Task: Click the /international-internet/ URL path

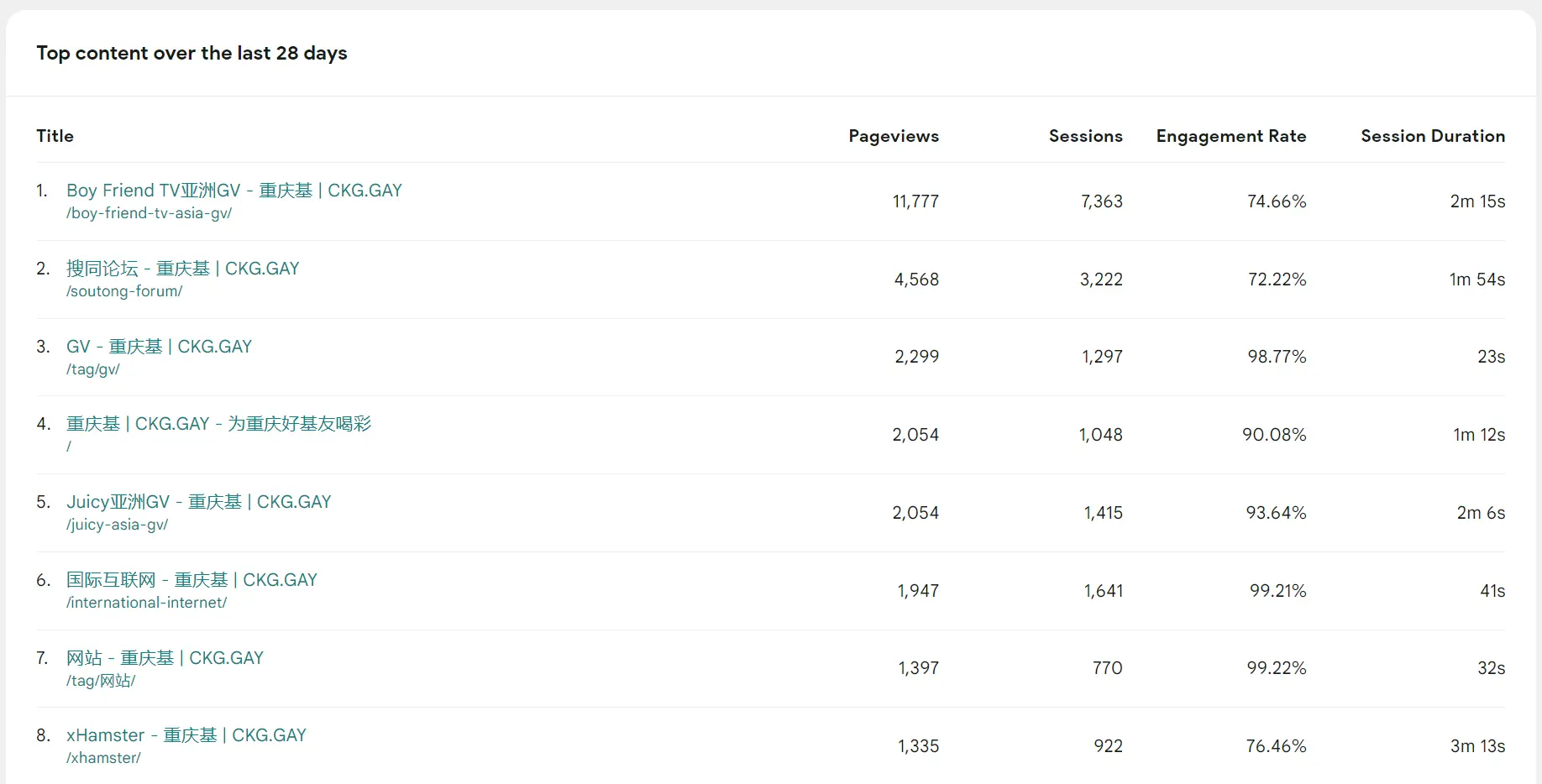Action: pyautogui.click(x=146, y=603)
